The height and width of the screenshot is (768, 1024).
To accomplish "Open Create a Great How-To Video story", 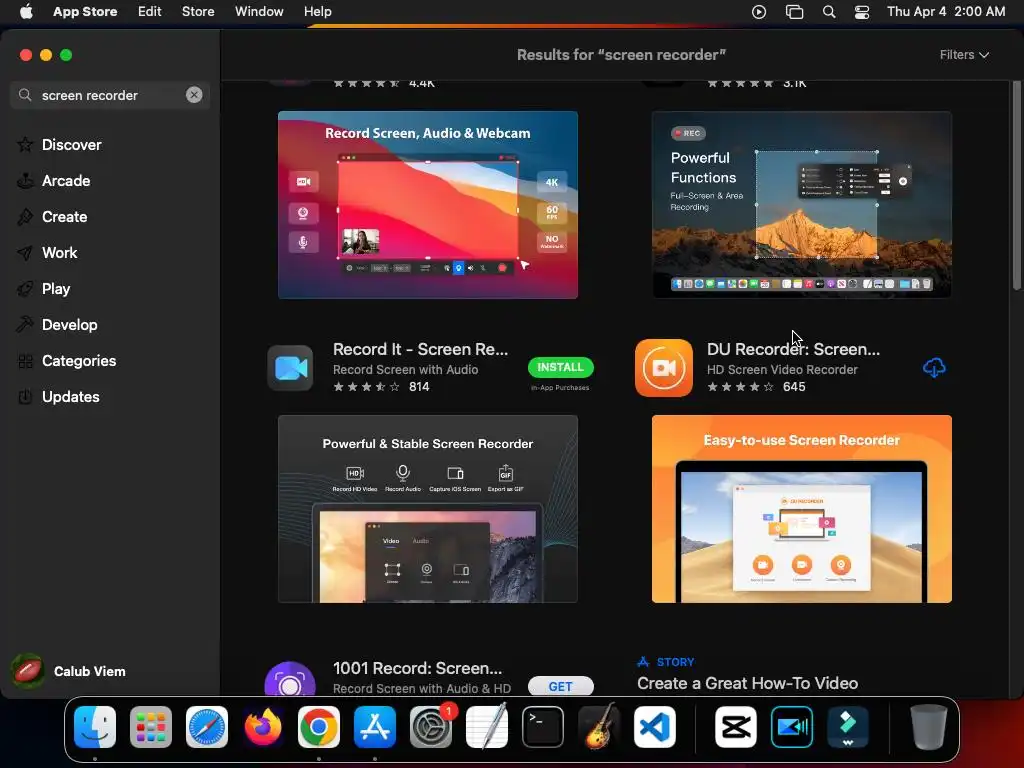I will click(747, 683).
